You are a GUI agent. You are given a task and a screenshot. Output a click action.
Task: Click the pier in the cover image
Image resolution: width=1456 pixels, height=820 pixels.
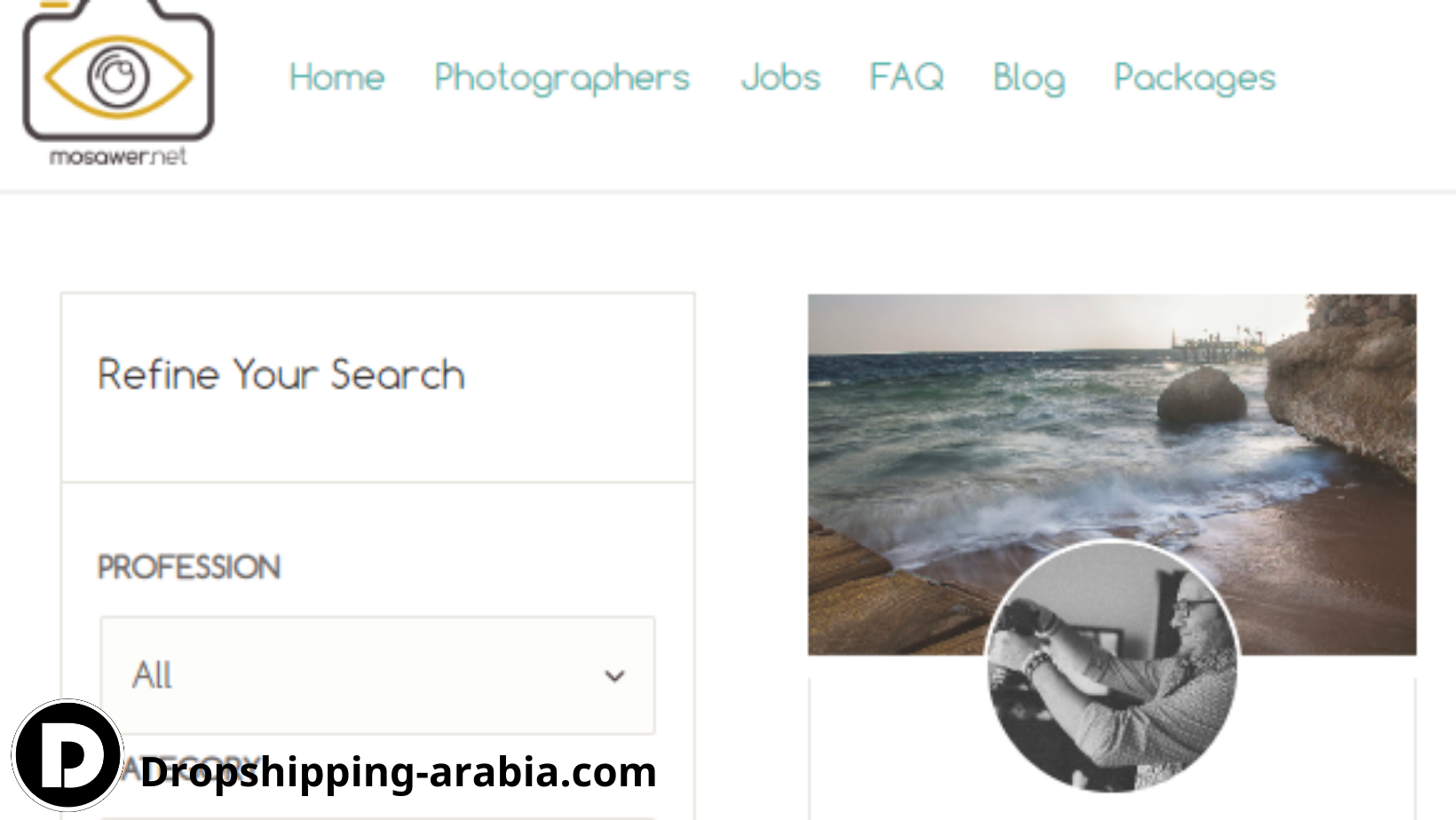1218,344
